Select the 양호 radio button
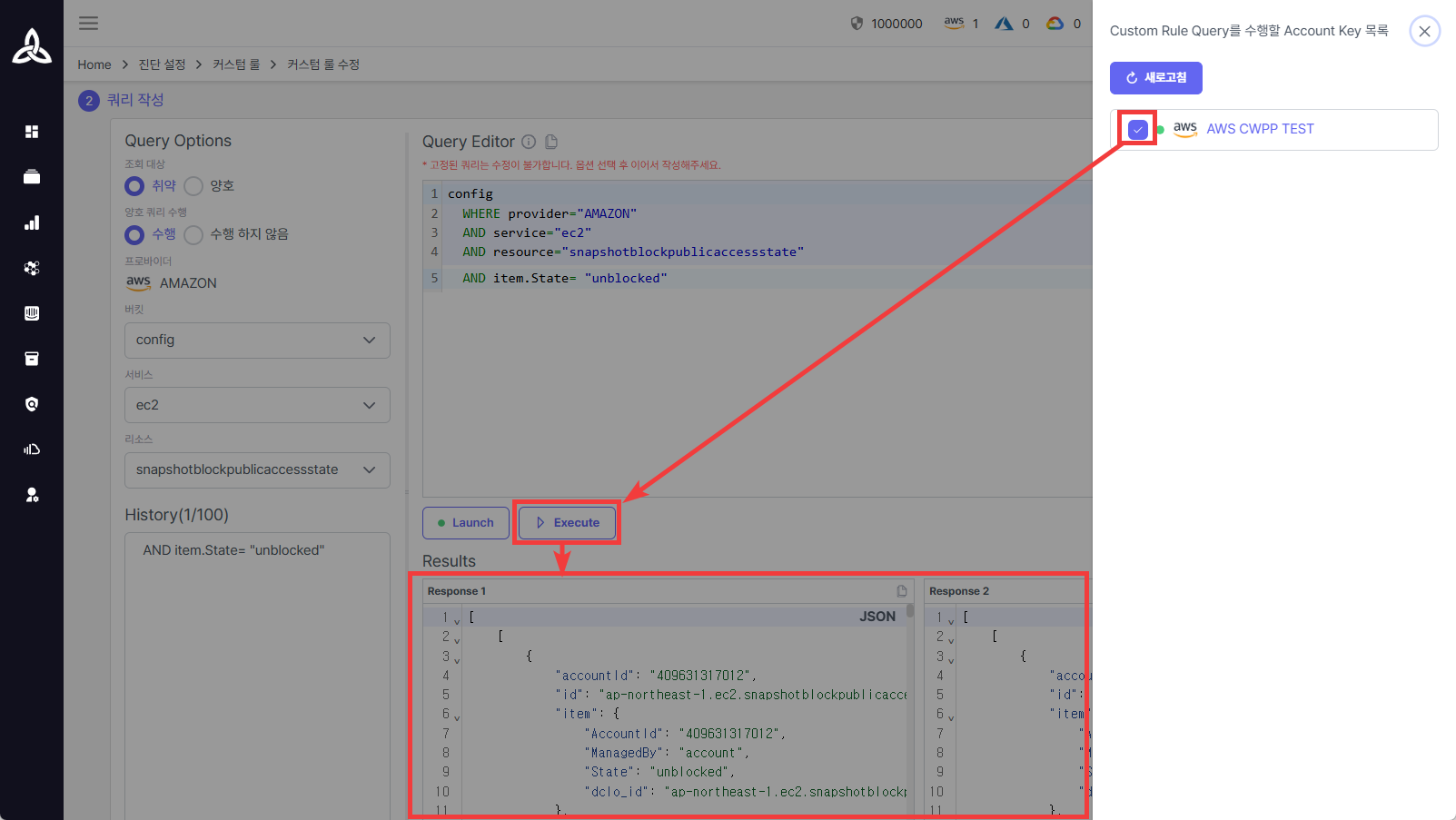Image resolution: width=1456 pixels, height=820 pixels. [x=193, y=186]
